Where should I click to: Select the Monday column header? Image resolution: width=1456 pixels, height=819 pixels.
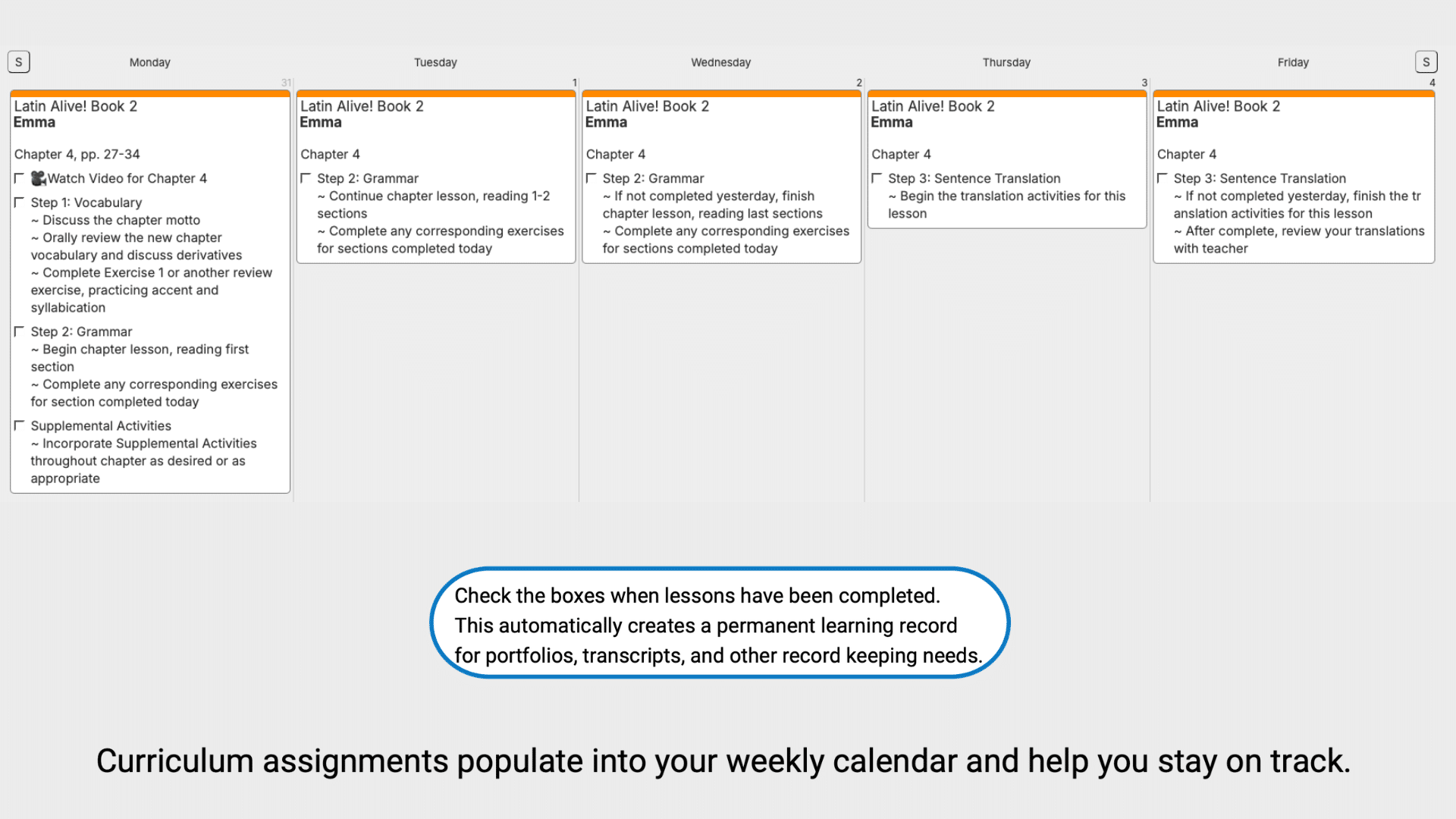click(x=149, y=62)
